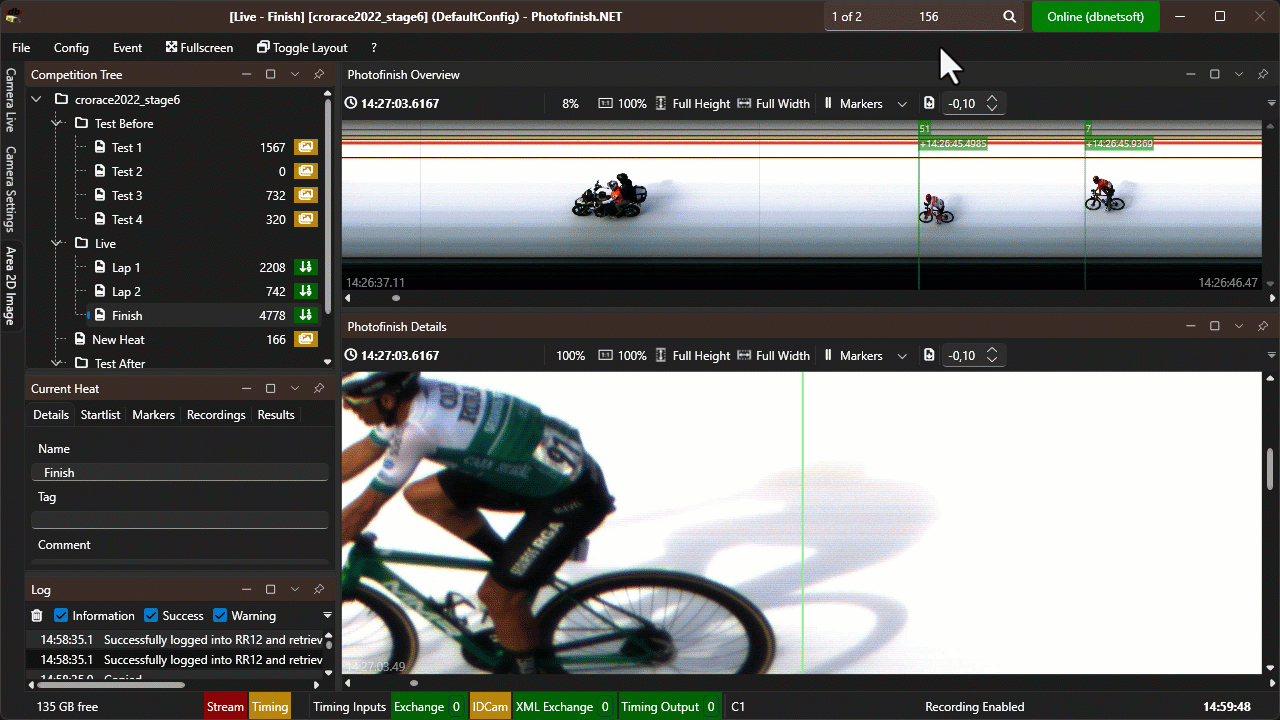
Task: Select marker 51 in the Overview image
Action: [x=924, y=129]
